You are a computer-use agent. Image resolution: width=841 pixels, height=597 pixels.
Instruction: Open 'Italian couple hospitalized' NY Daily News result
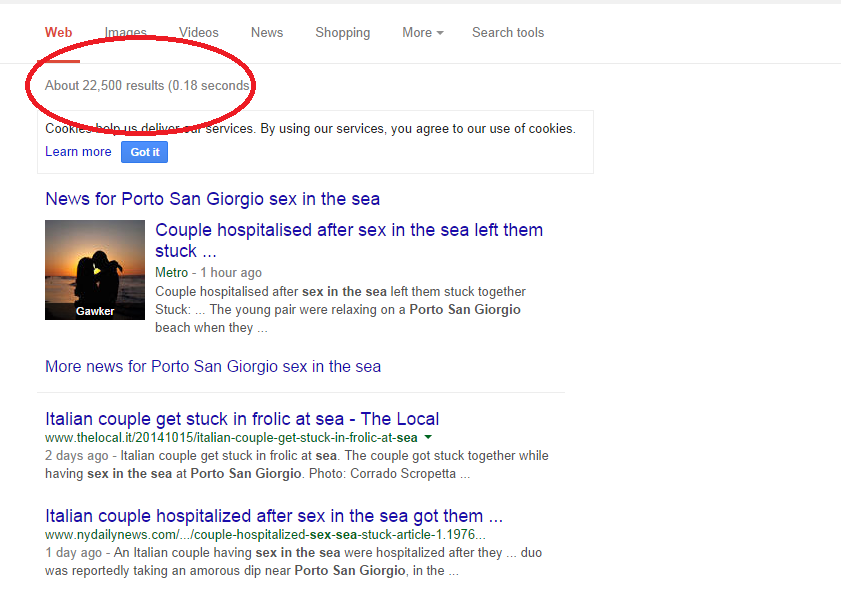click(273, 516)
